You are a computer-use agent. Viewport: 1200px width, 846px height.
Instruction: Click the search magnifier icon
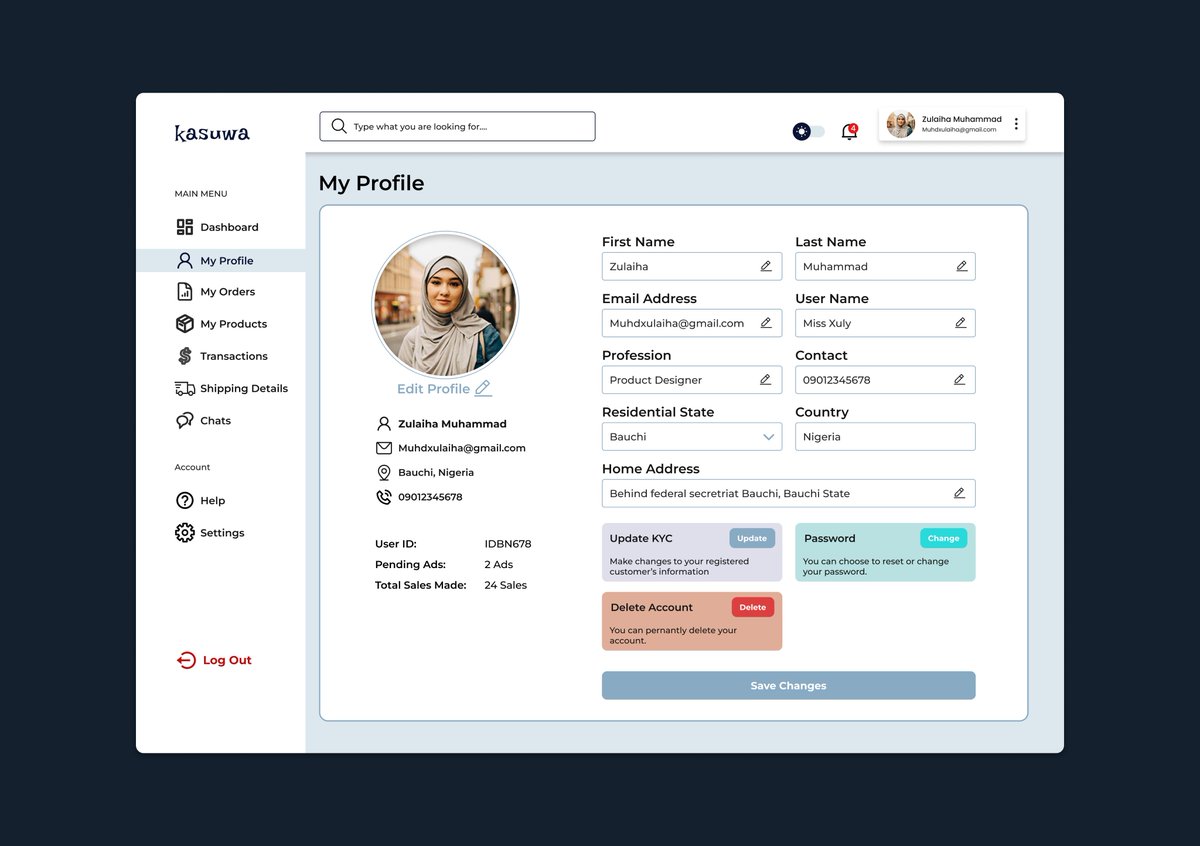(x=339, y=126)
